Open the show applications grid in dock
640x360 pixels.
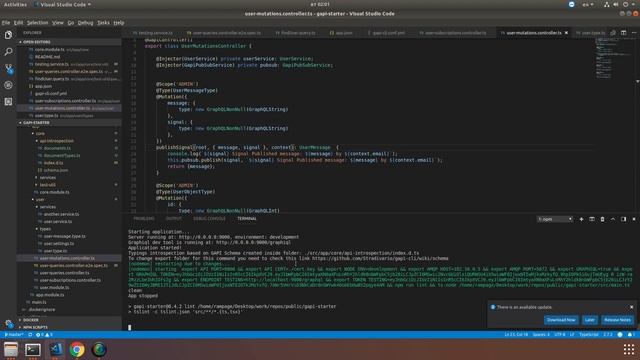point(629,349)
